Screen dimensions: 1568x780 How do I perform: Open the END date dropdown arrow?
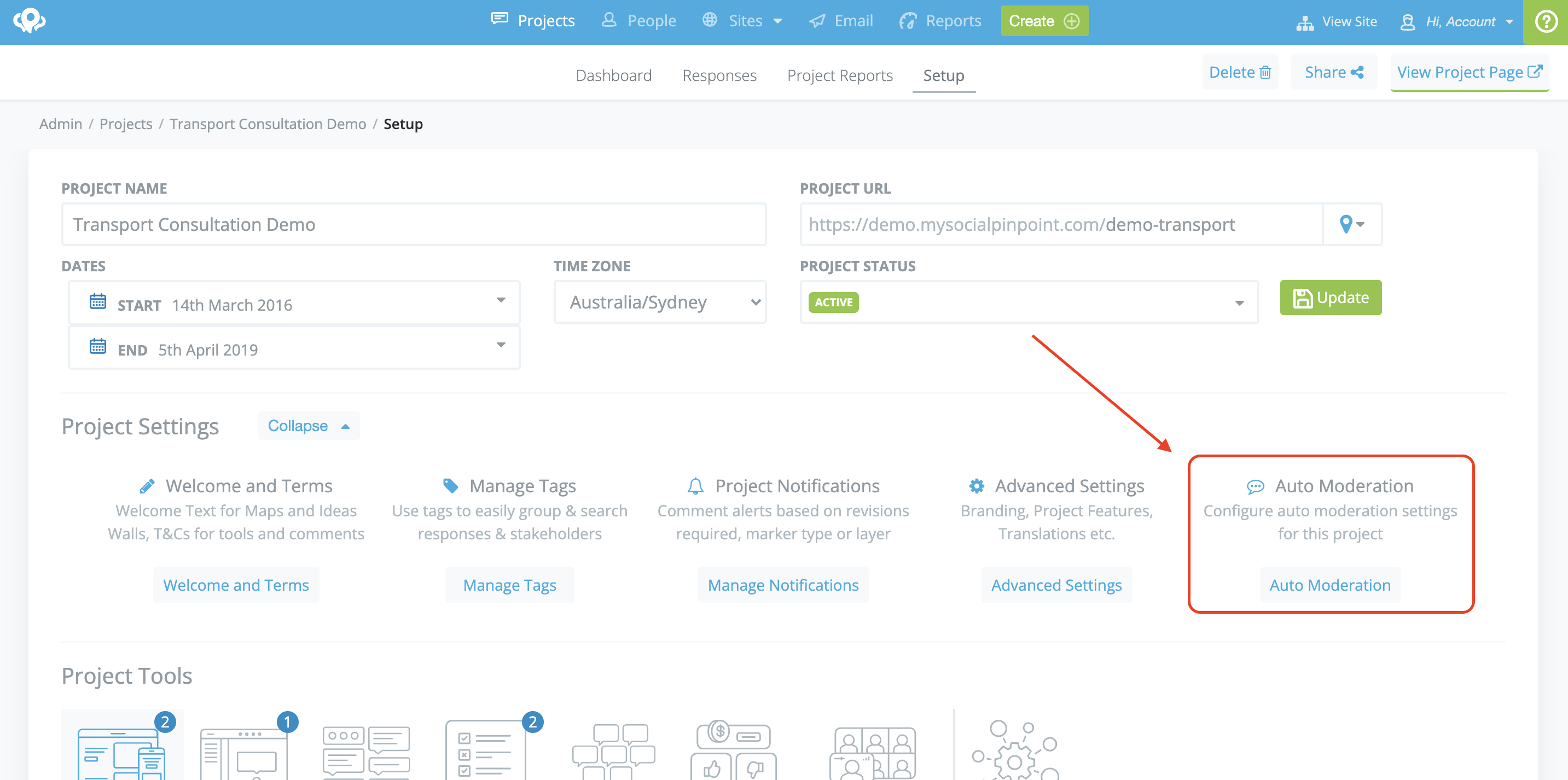[501, 345]
